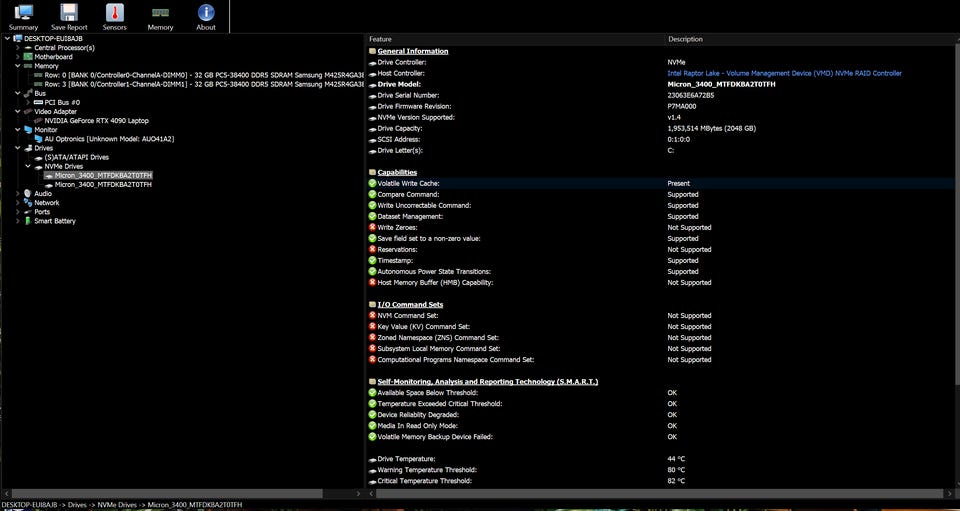Select (S)ATA/ATAPI Drives entry
Screen dimensions: 960x511
(x=77, y=157)
